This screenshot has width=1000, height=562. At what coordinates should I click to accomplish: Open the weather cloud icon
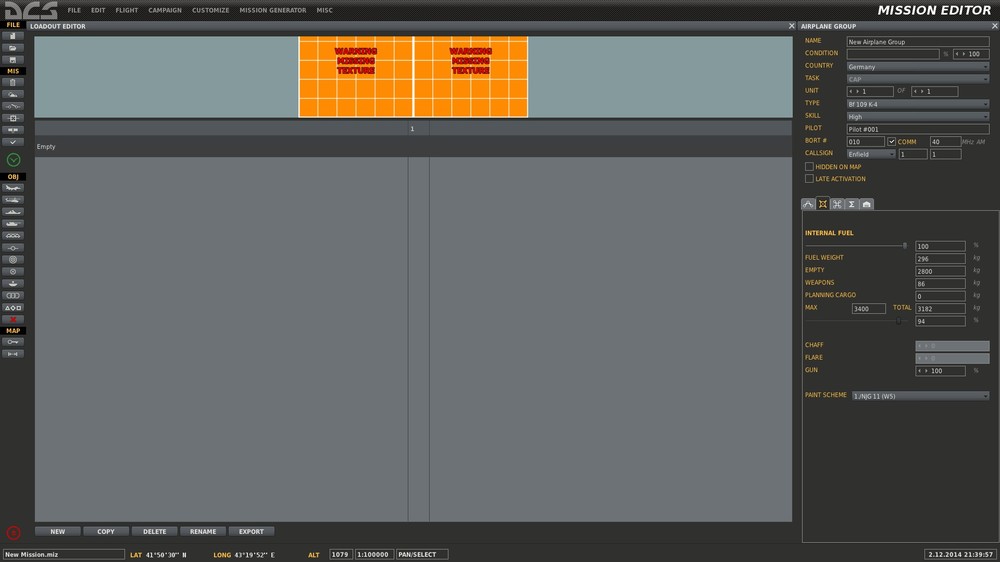pos(13,94)
